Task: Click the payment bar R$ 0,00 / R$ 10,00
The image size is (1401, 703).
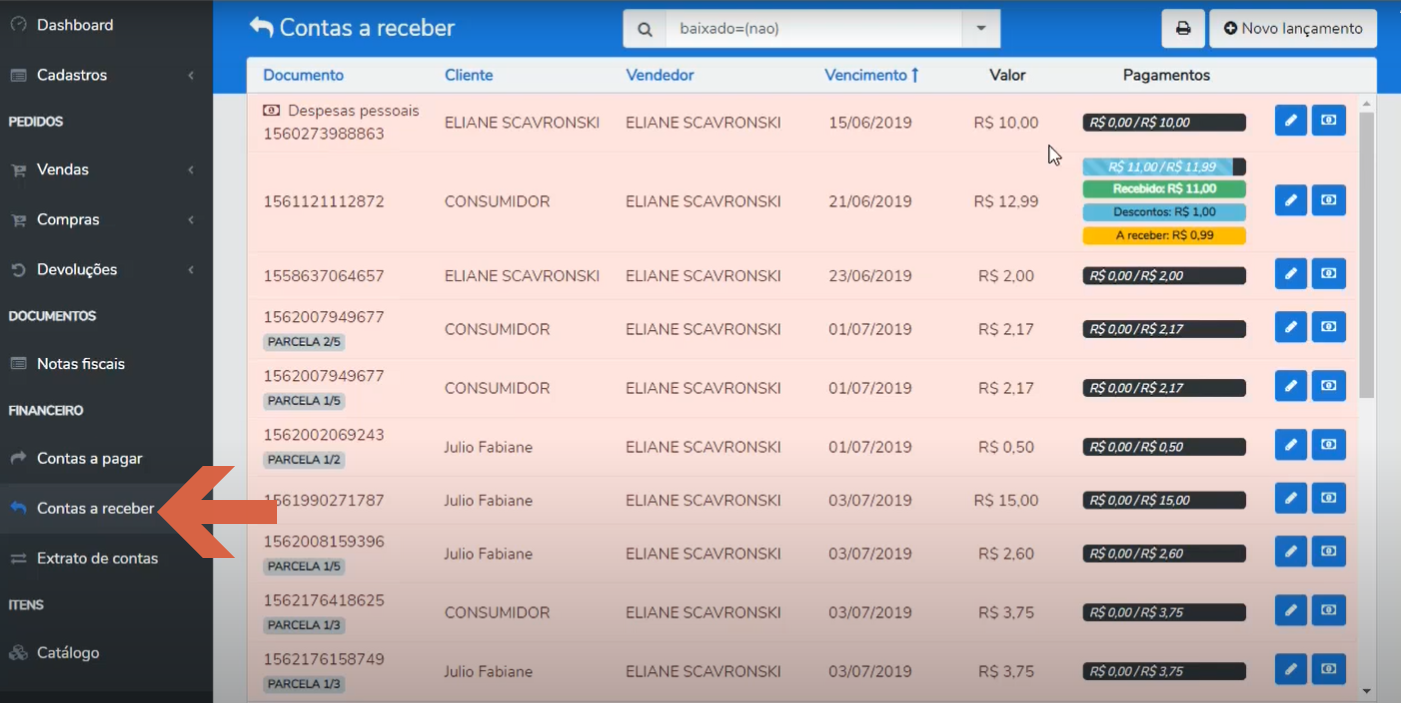Action: point(1164,122)
